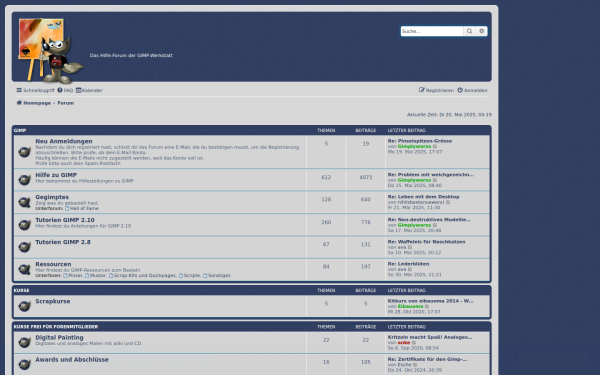Click forum icon beside Scrapkurse
600x375 pixels.
pyautogui.click(x=24, y=306)
